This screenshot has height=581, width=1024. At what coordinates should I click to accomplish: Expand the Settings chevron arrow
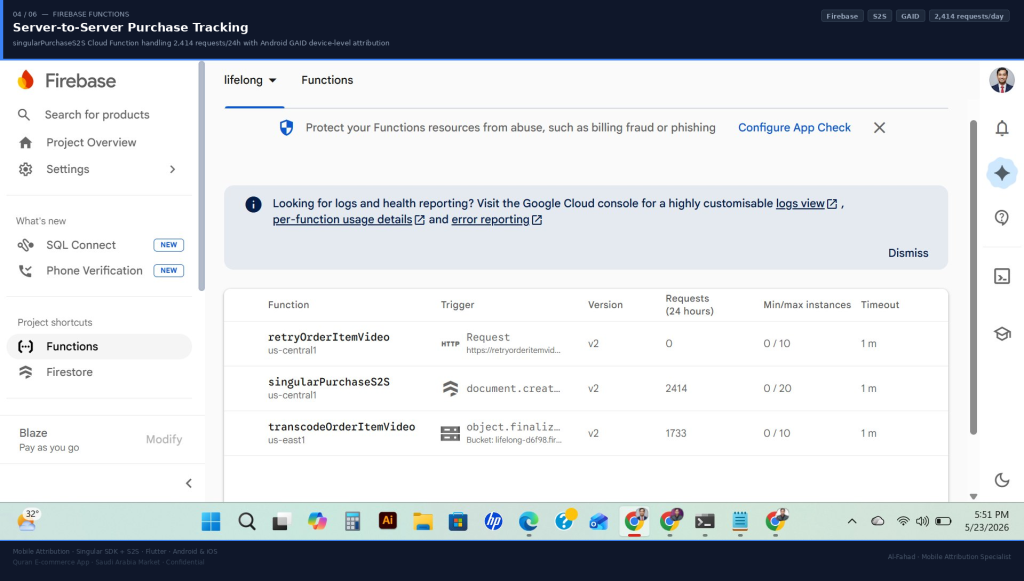[x=172, y=169]
